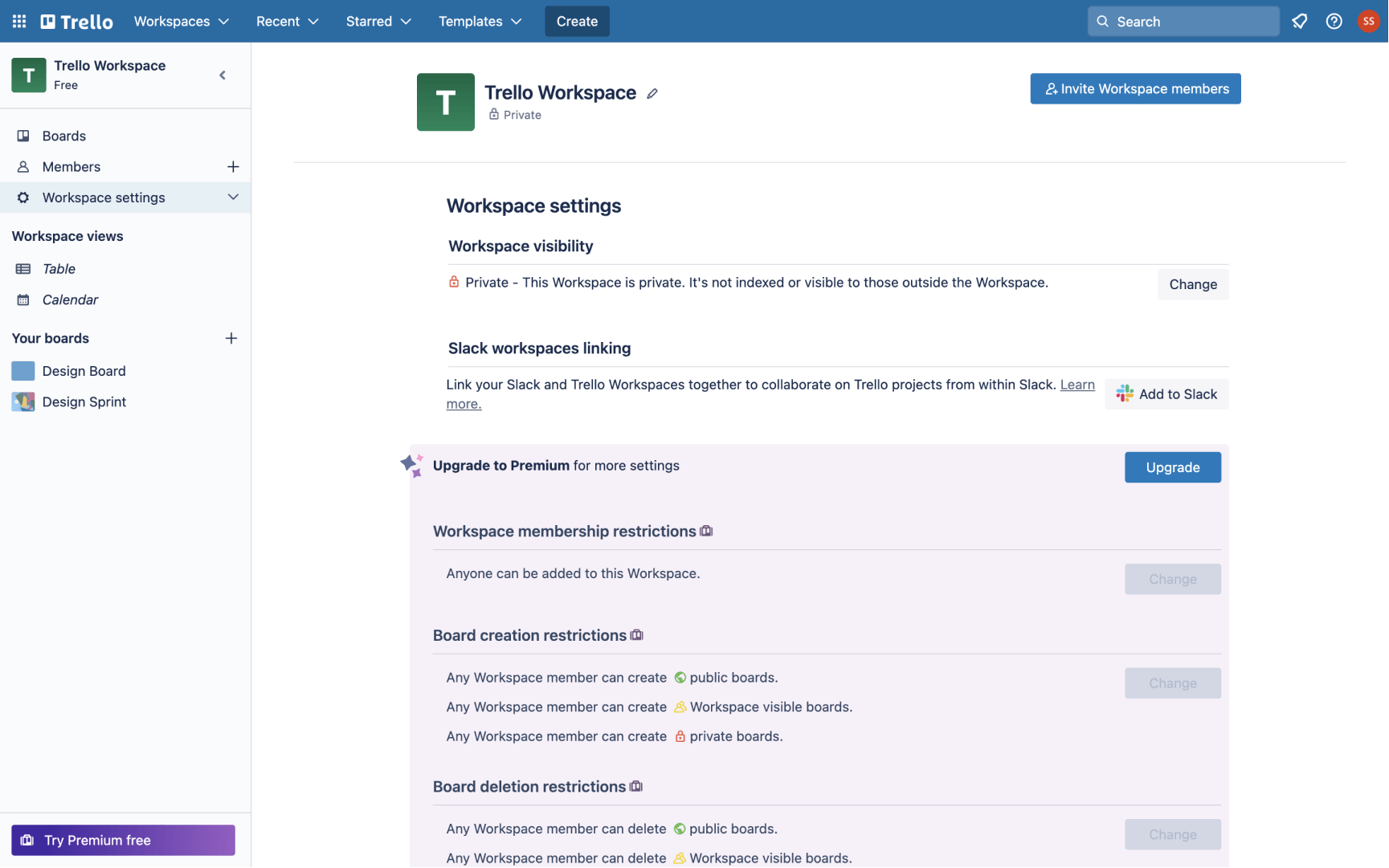Open the SS account avatar
Image resolution: width=1389 pixels, height=868 pixels.
pos(1368,22)
